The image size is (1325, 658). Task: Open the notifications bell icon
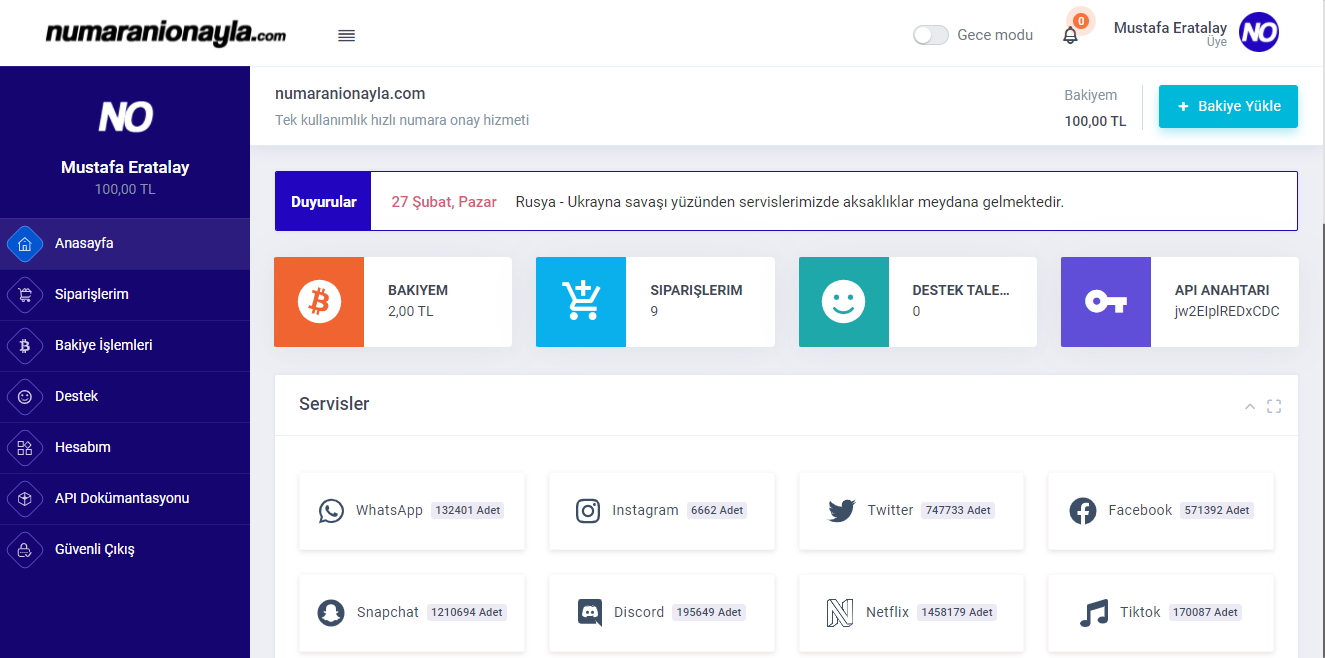coord(1070,36)
